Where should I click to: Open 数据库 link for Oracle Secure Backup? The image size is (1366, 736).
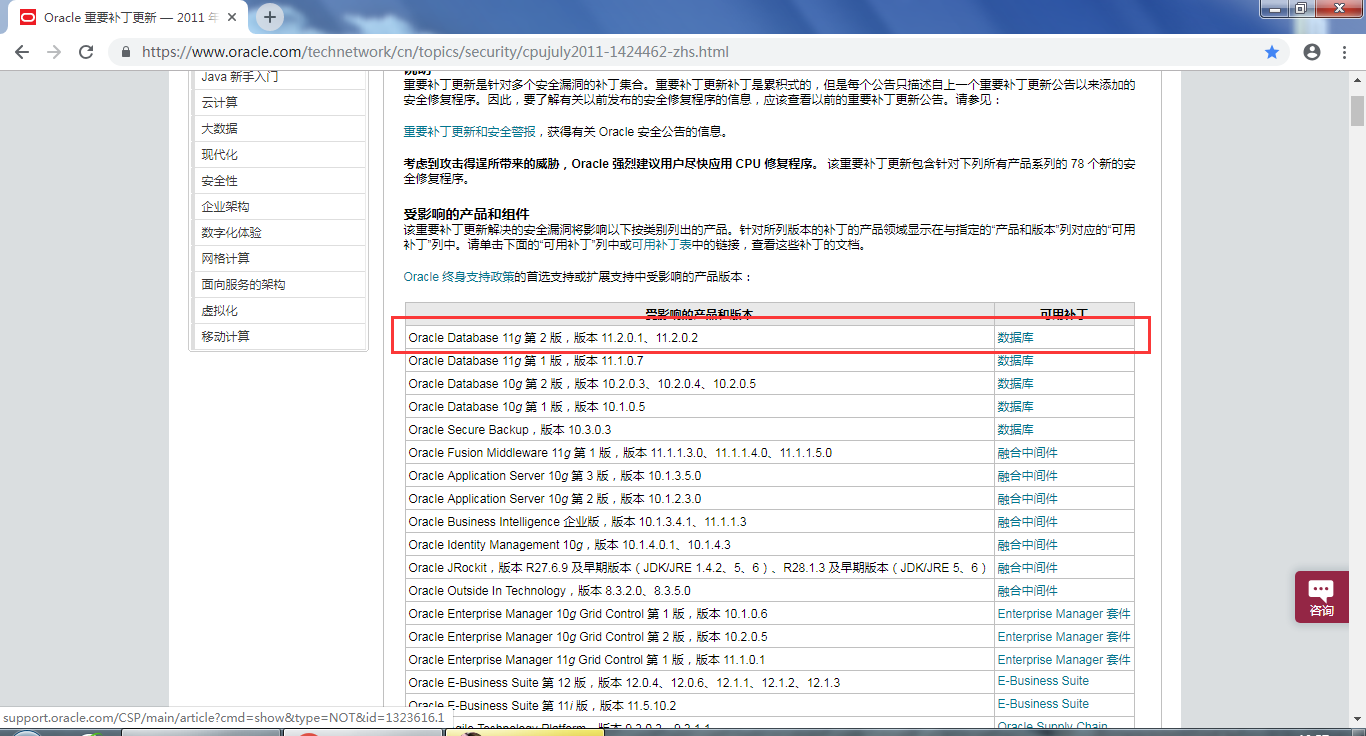pyautogui.click(x=1016, y=430)
